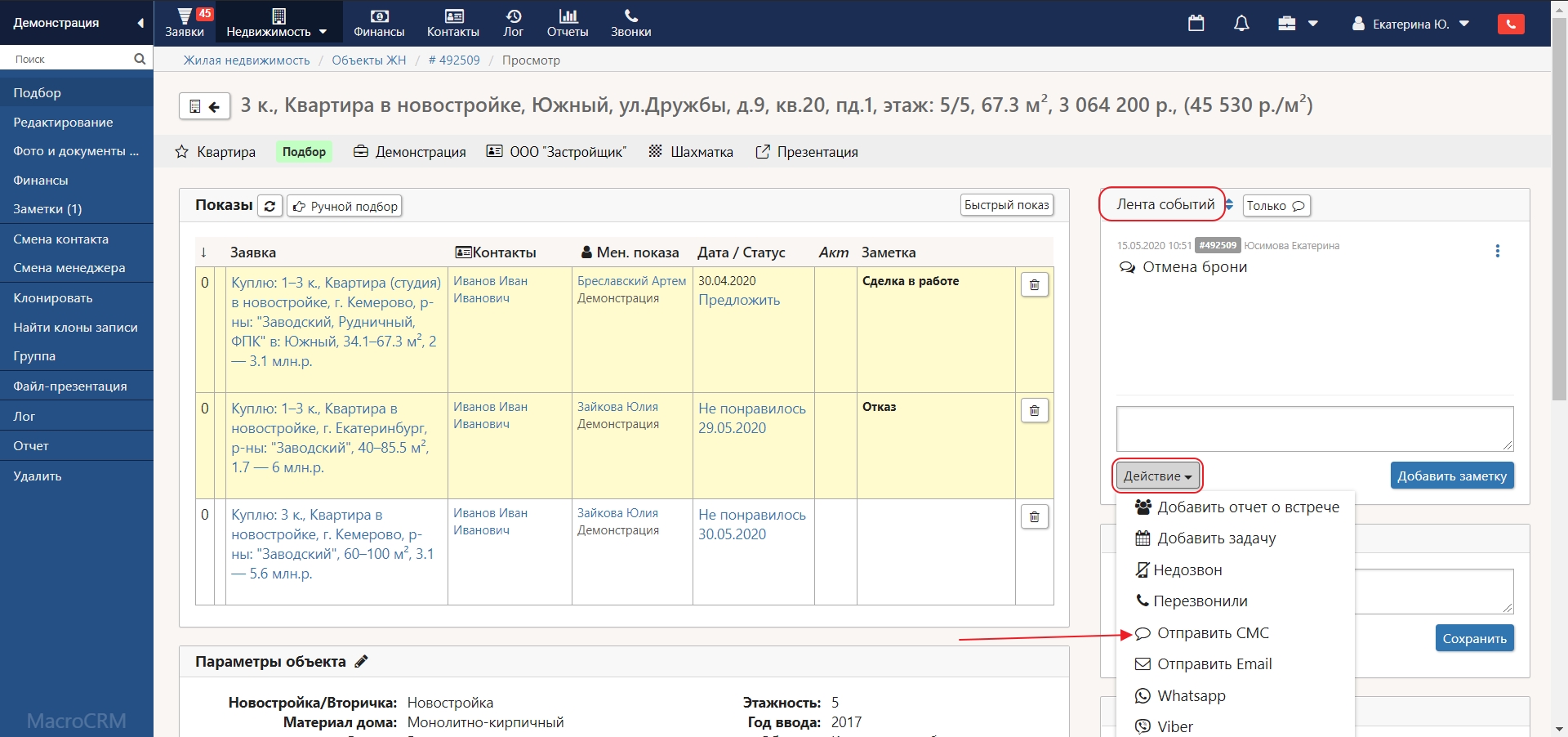
Task: Open the Заметки (1) sidebar item
Action: click(77, 209)
